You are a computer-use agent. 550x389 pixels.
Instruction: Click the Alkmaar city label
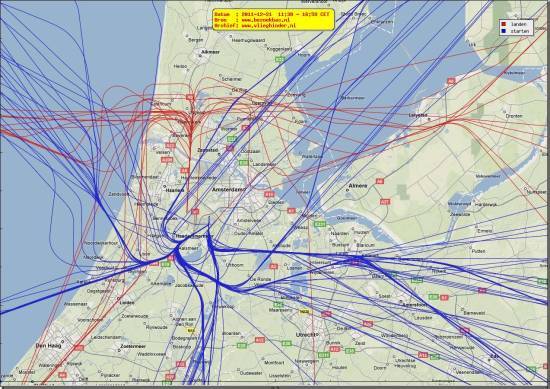click(210, 52)
